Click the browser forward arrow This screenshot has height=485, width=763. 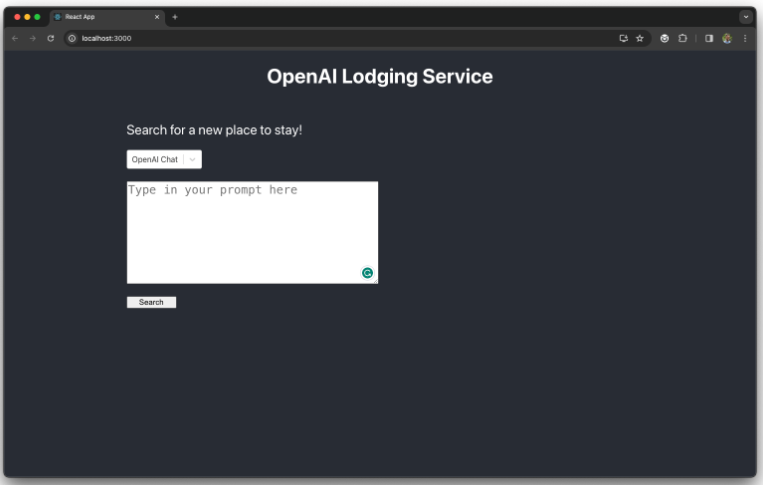33,38
